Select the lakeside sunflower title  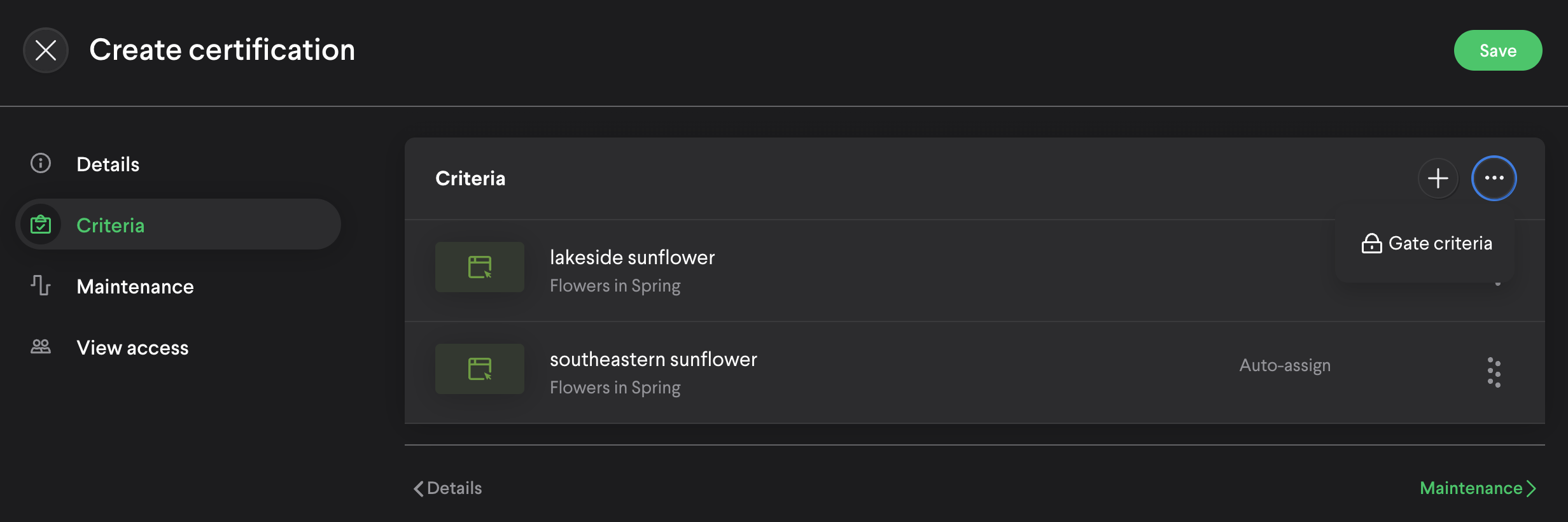point(632,257)
